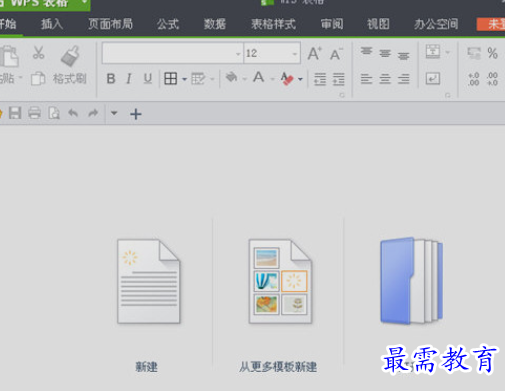The width and height of the screenshot is (505, 391).
Task: Toggle Underline formatting
Action: tap(148, 79)
